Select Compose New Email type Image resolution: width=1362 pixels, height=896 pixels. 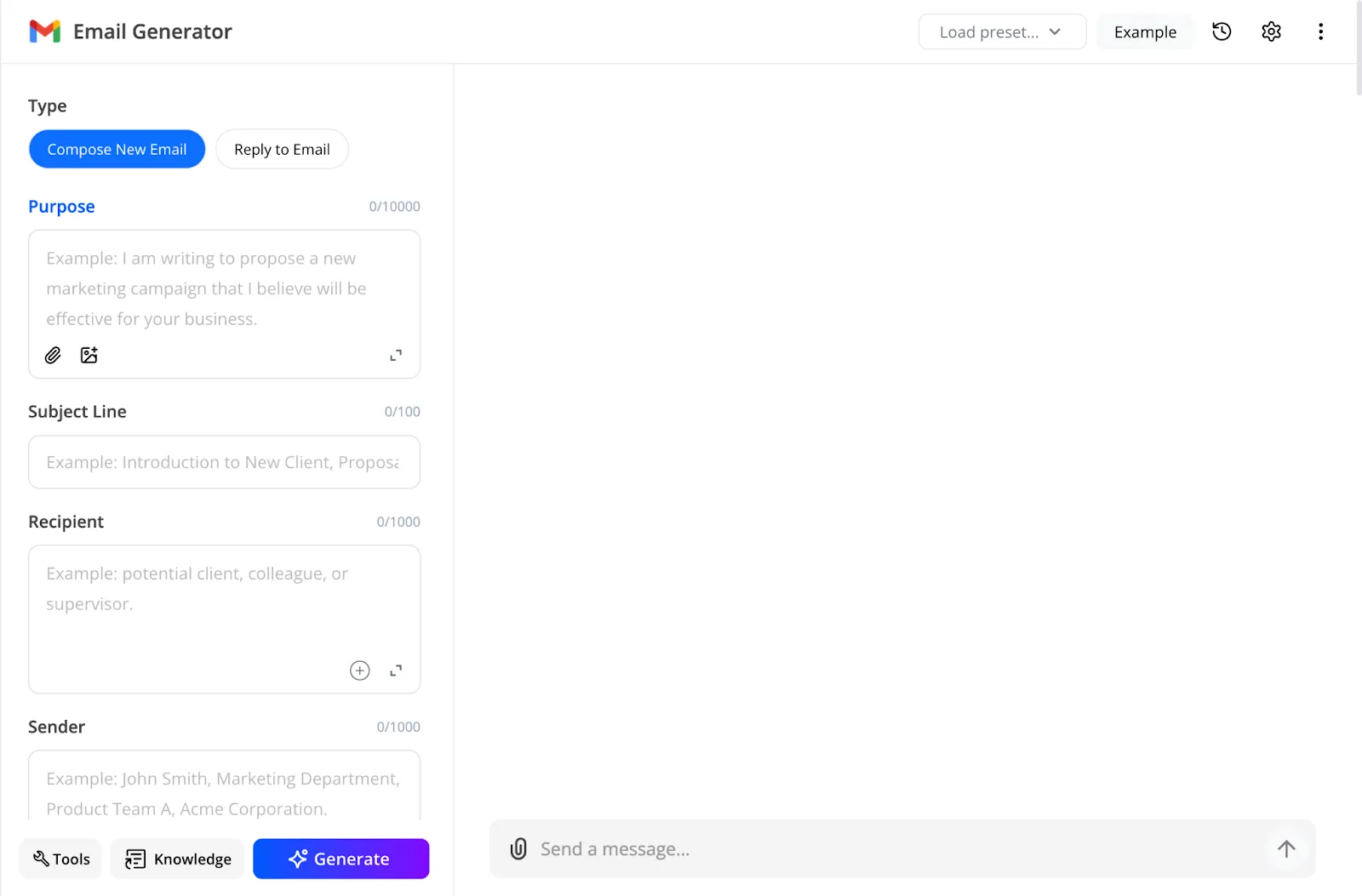[x=117, y=149]
